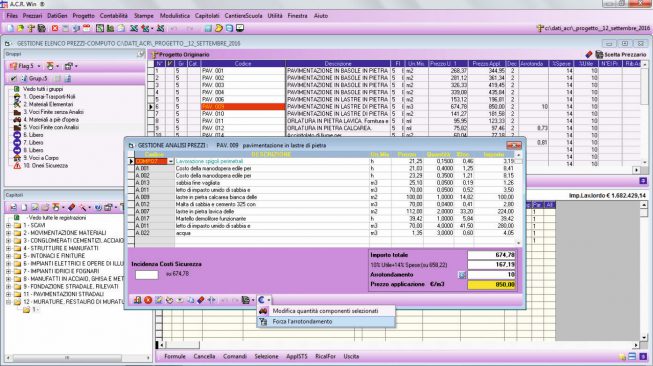Click the Uscita button in the bottom bar
Viewport: 653px width, 366px height.
tap(351, 357)
